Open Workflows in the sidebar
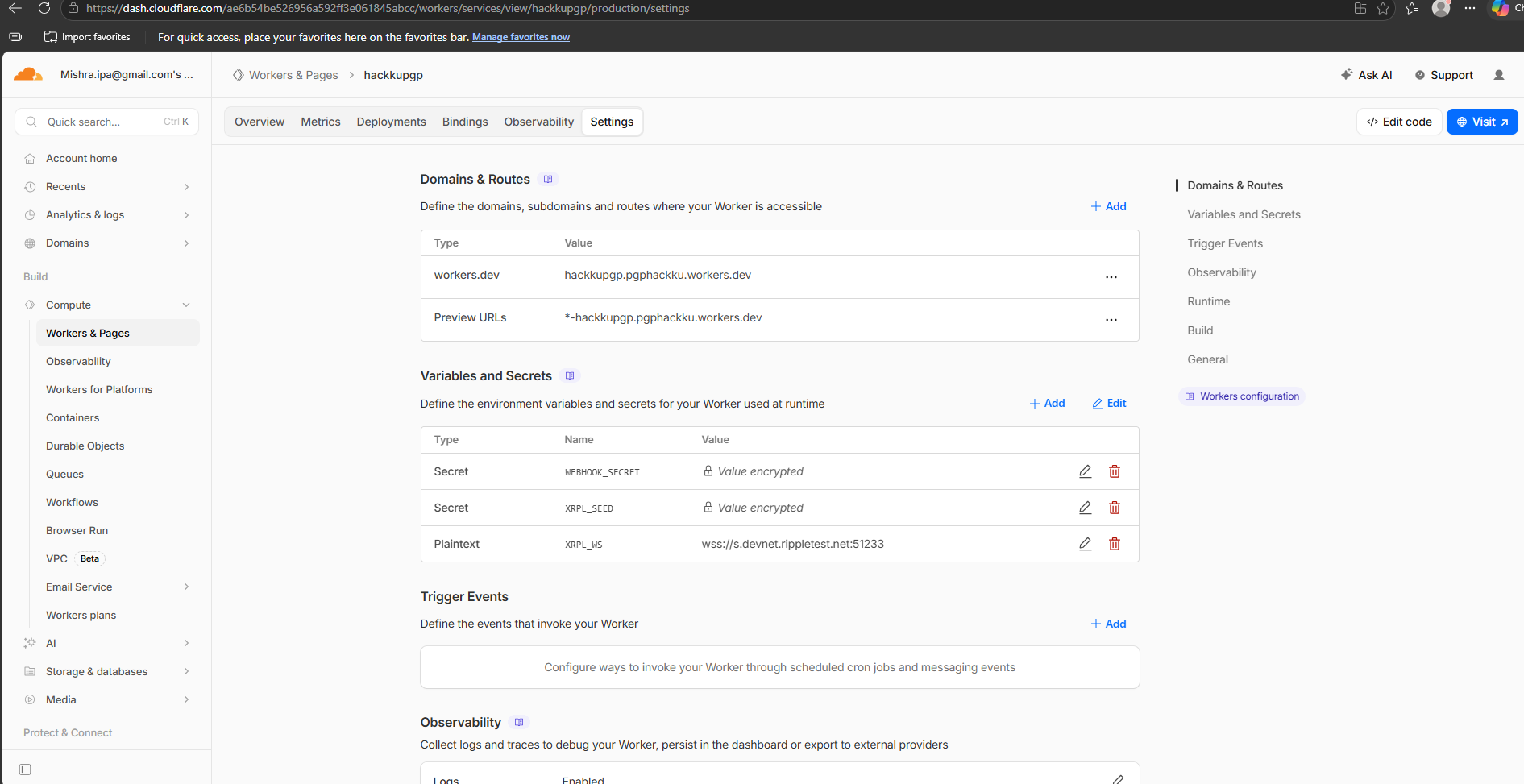Viewport: 1524px width, 784px height. tap(73, 502)
